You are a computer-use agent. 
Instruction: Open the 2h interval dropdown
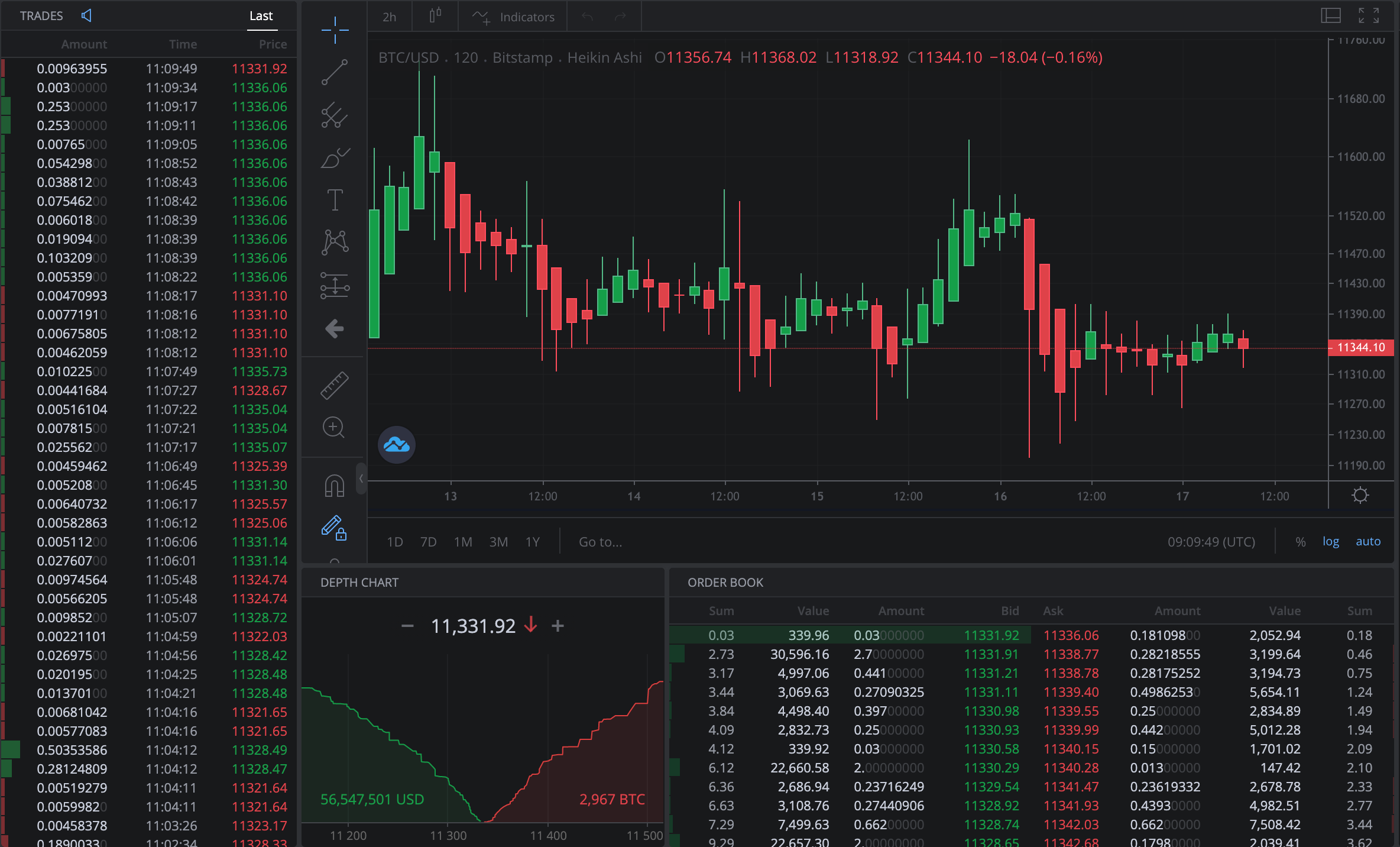pyautogui.click(x=389, y=17)
